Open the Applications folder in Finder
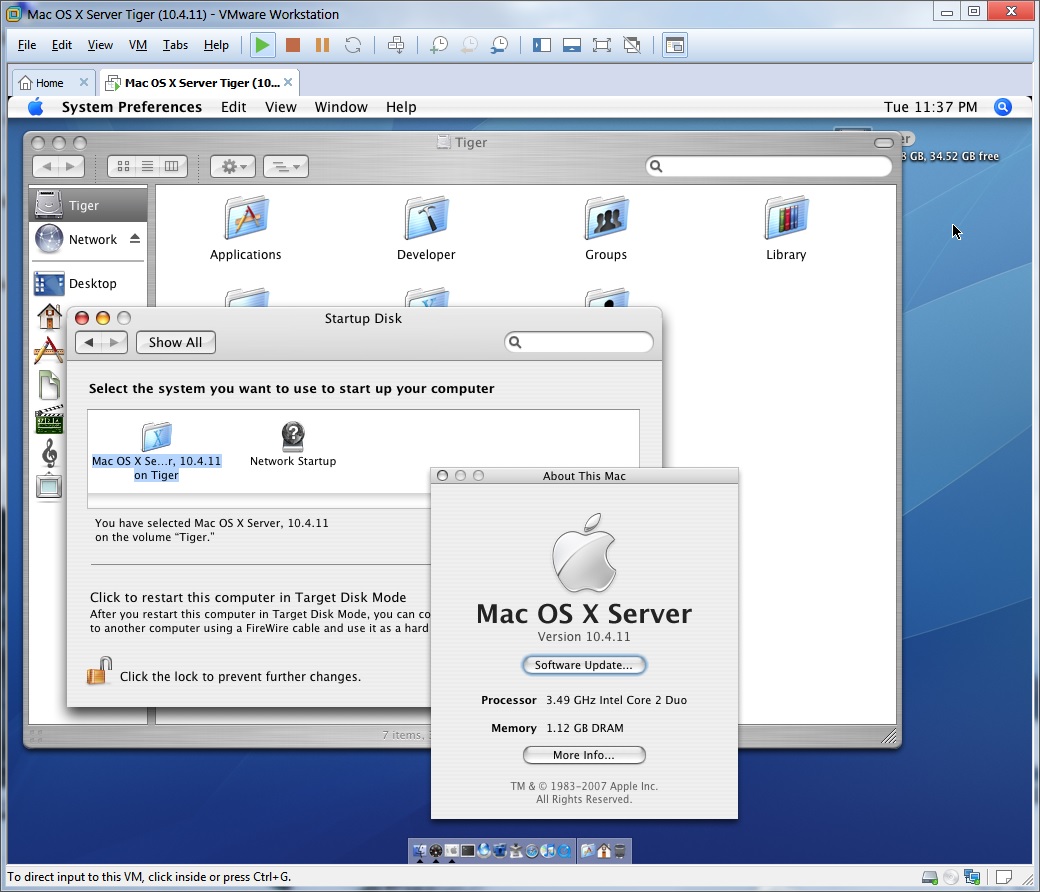This screenshot has width=1040, height=892. pyautogui.click(x=245, y=228)
